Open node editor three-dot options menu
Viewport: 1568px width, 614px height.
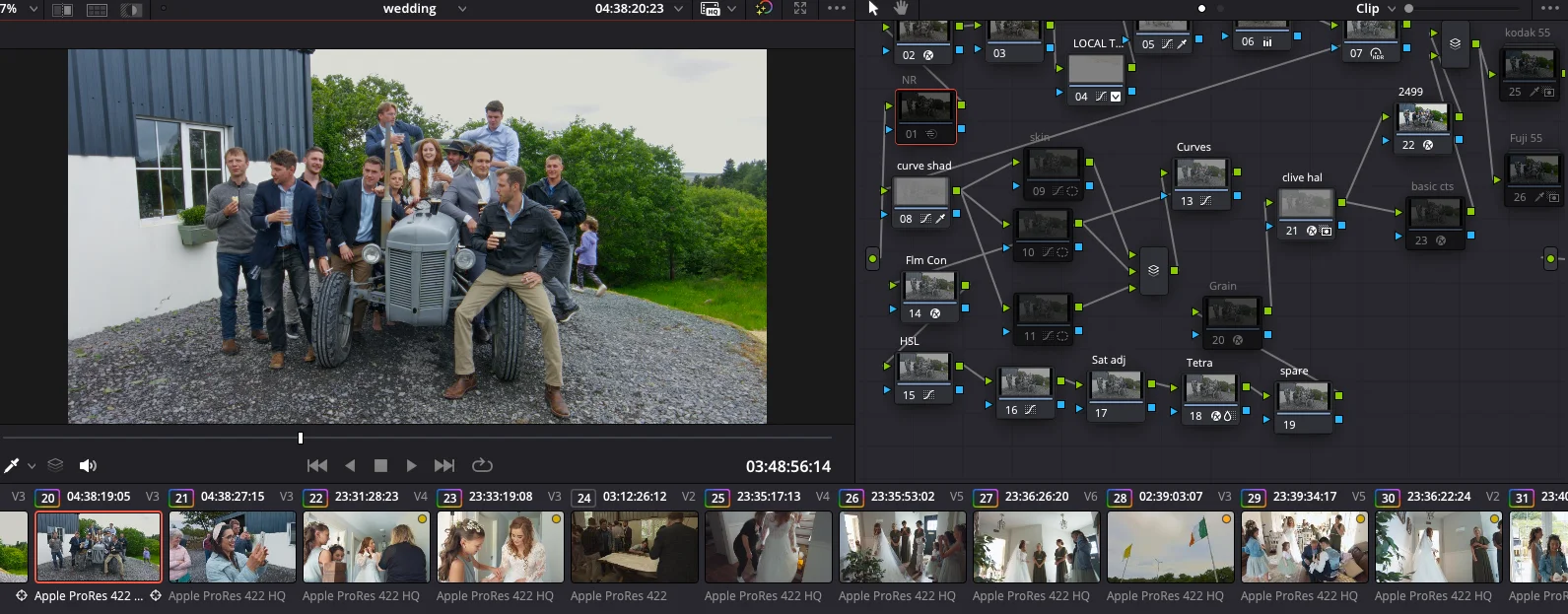pyautogui.click(x=1549, y=8)
